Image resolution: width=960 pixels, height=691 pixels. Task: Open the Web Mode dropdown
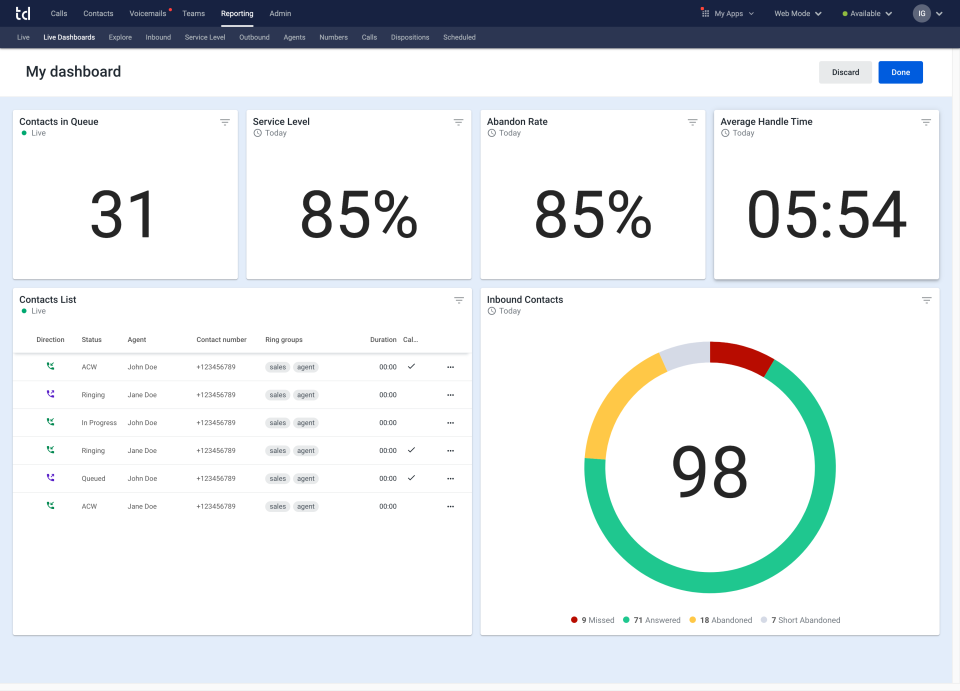[x=797, y=13]
